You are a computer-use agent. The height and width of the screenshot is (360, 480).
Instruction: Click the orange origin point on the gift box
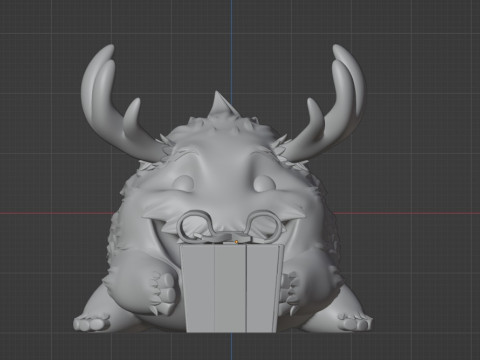pos(236,242)
